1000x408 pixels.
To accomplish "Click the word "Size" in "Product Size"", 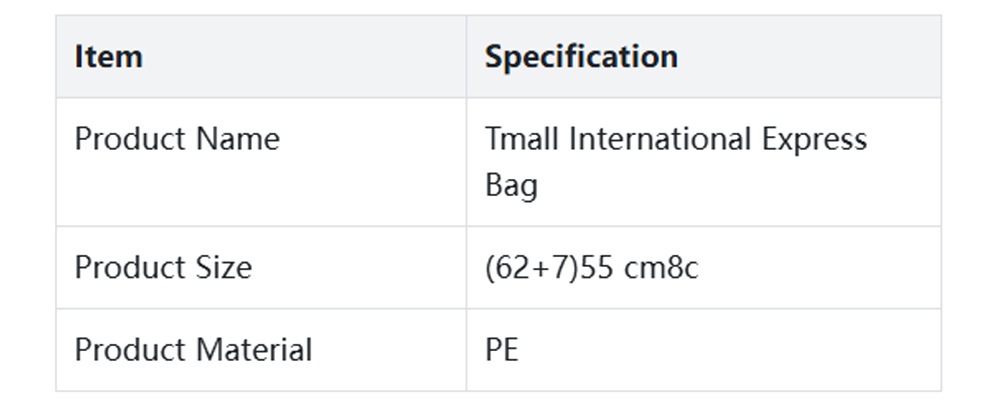I will pyautogui.click(x=223, y=268).
